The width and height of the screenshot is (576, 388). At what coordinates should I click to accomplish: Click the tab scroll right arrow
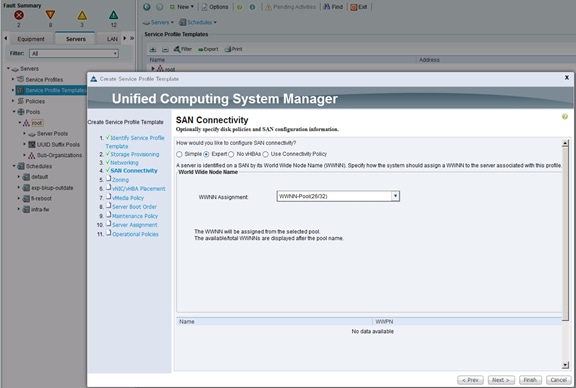click(125, 38)
